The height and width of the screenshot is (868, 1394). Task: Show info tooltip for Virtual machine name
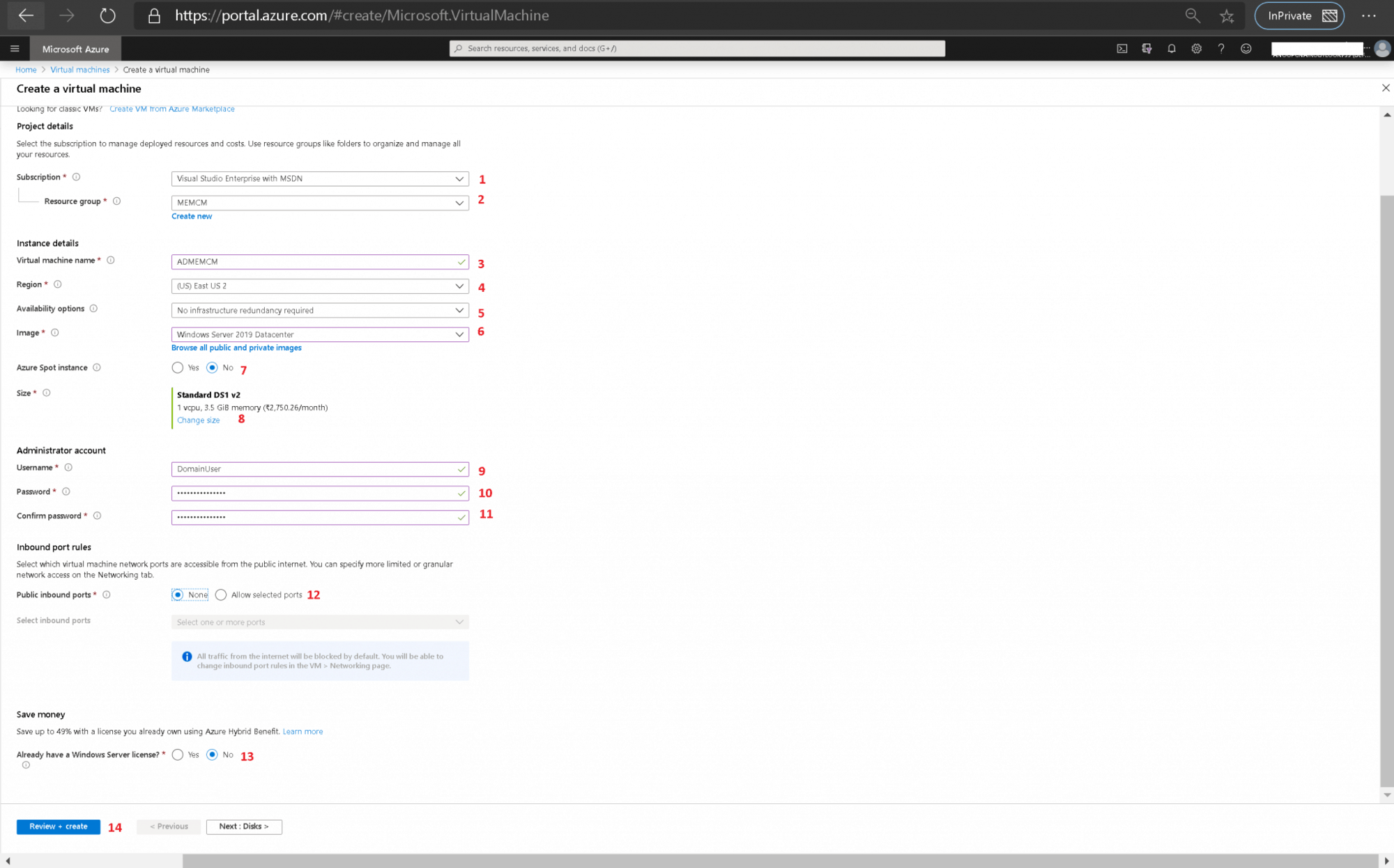(110, 261)
